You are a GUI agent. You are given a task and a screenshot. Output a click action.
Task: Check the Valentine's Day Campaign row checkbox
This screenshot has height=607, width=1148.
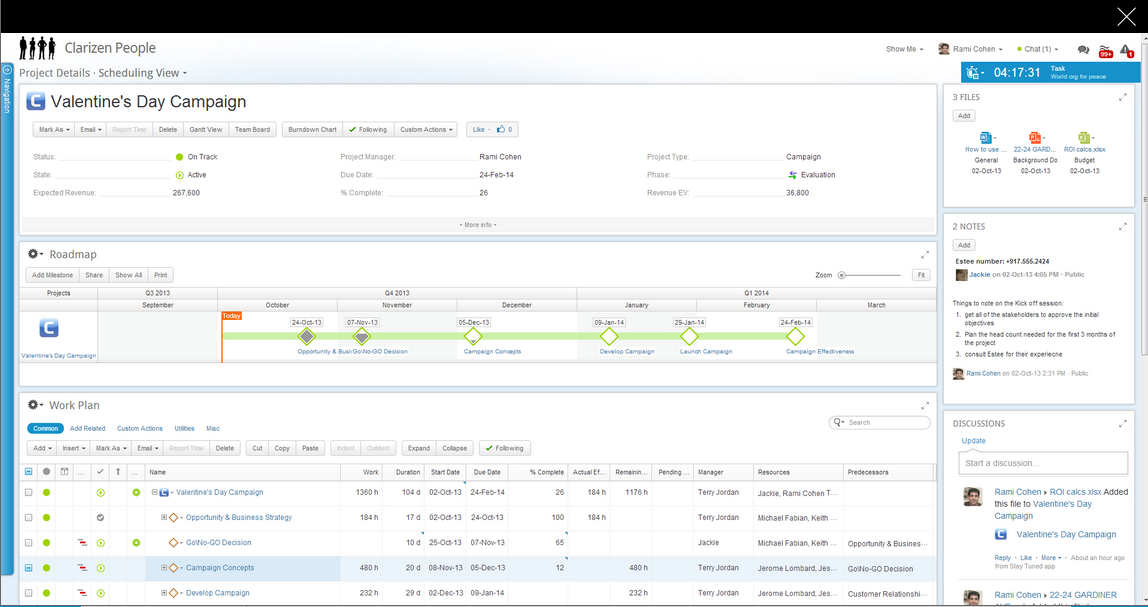pos(29,493)
